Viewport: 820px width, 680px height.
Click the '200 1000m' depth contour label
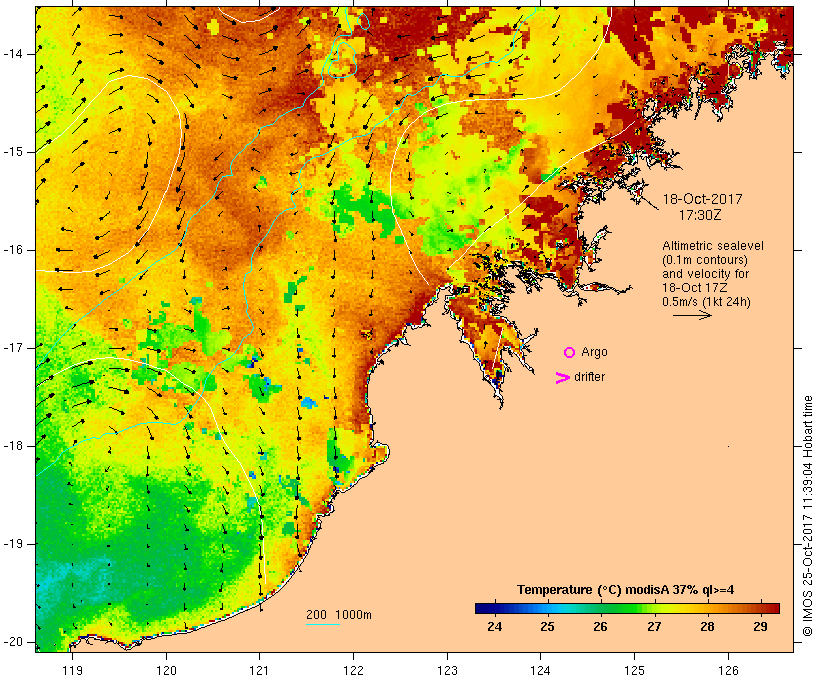click(339, 615)
